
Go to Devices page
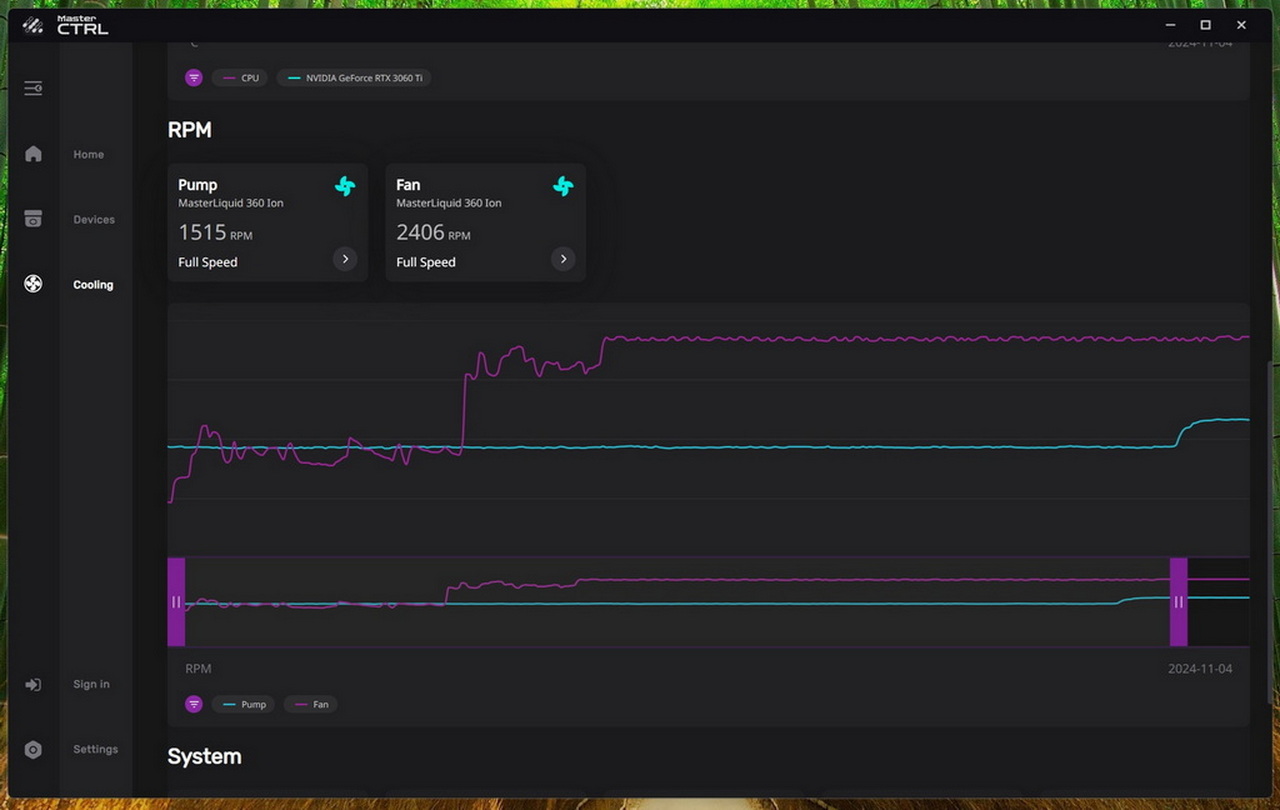(x=94, y=219)
